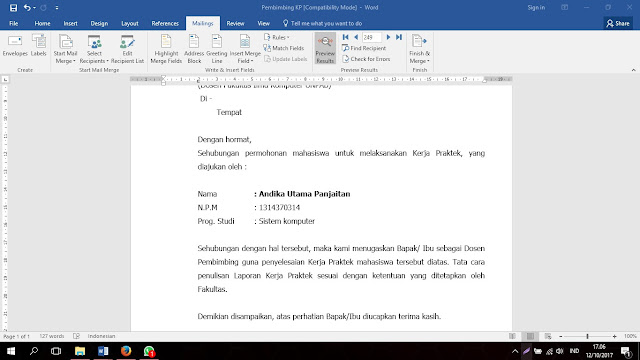Click Tell me what you want to do box

tap(322, 23)
